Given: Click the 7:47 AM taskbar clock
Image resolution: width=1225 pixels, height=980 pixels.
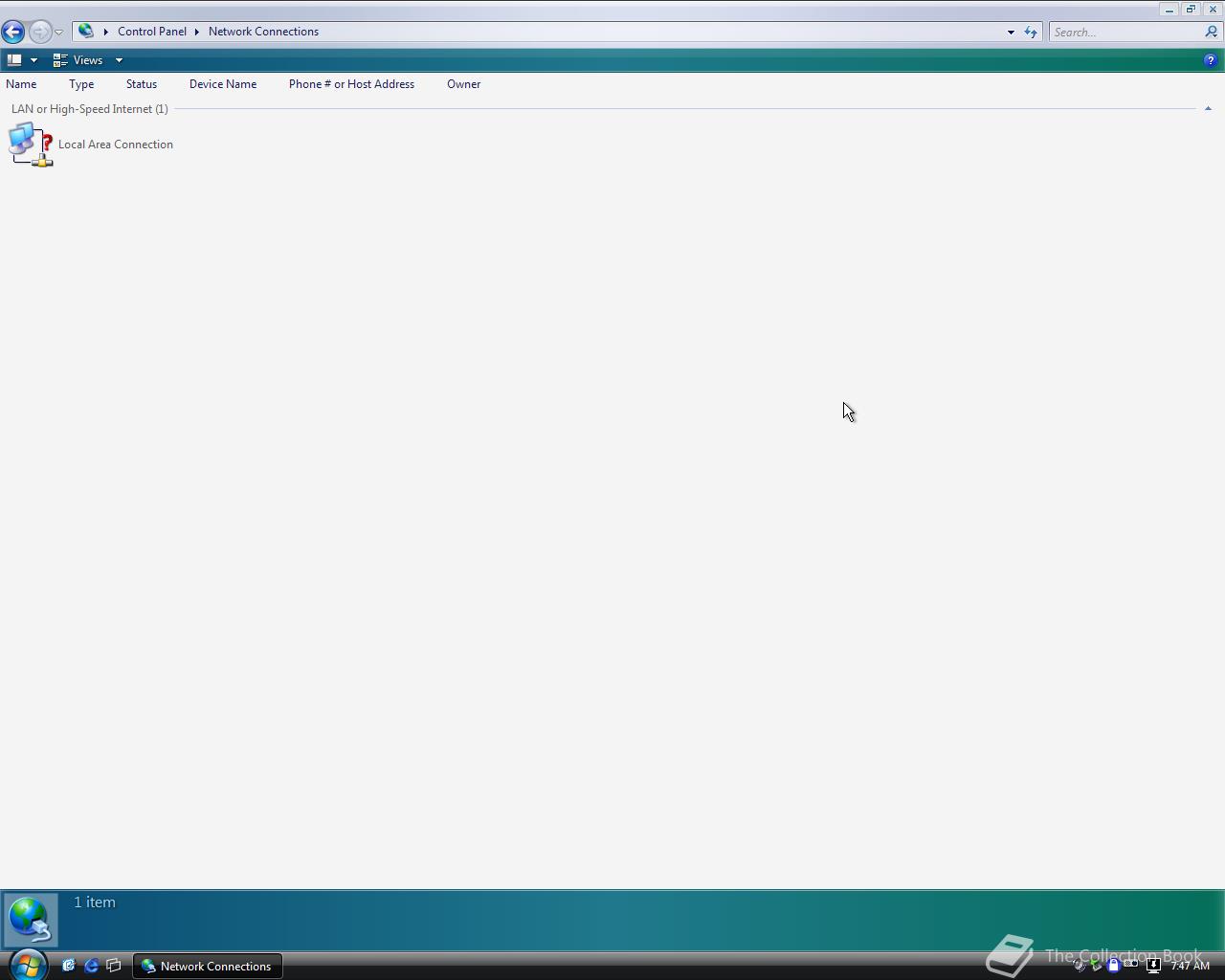Looking at the screenshot, I should point(1191,966).
